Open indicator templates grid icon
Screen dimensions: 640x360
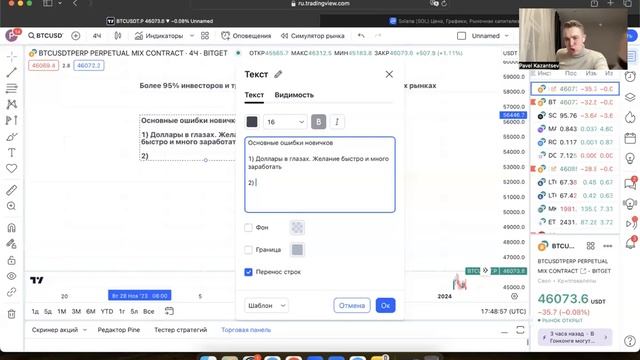click(205, 36)
